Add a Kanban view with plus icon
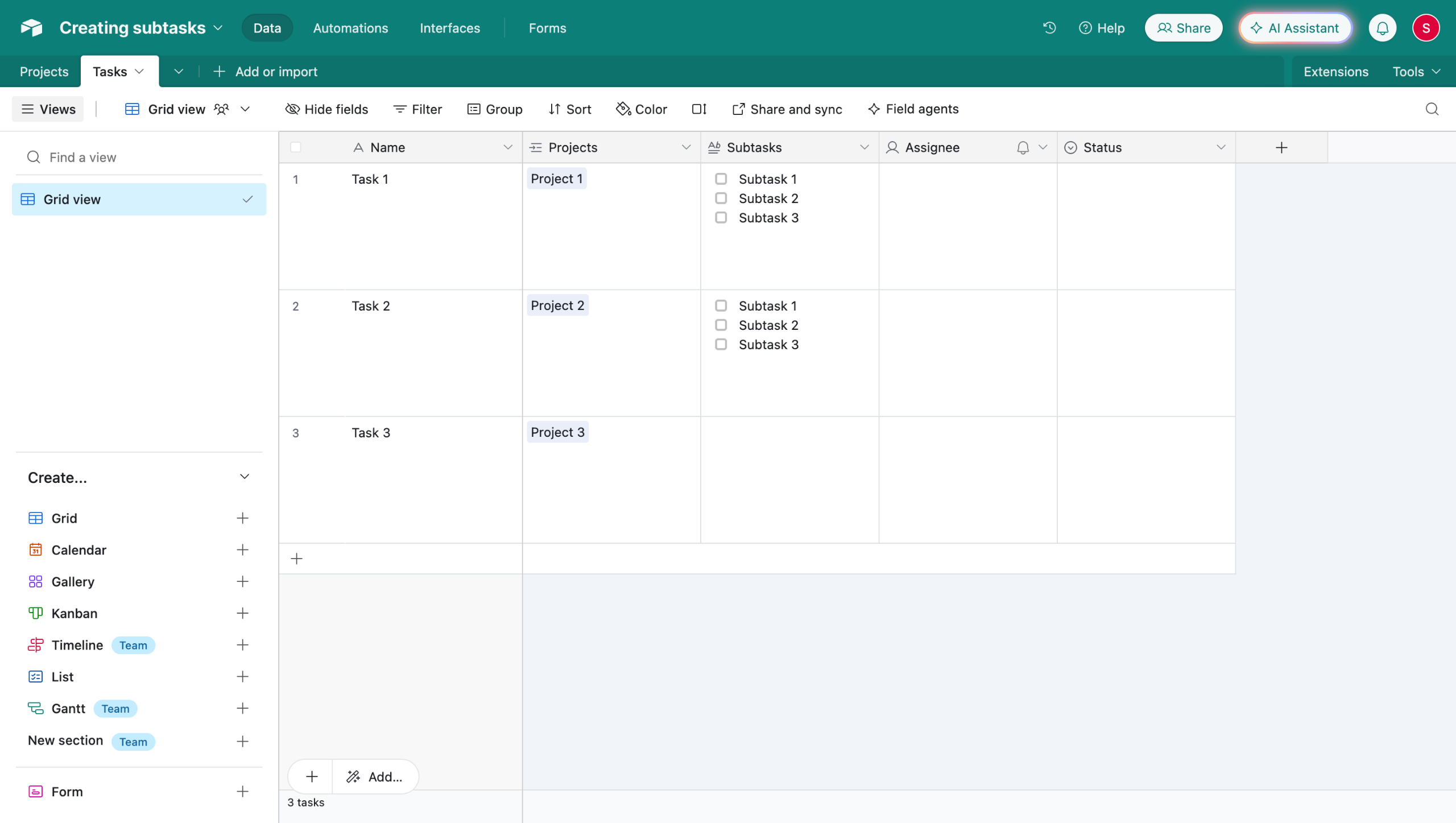This screenshot has height=823, width=1456. (242, 613)
